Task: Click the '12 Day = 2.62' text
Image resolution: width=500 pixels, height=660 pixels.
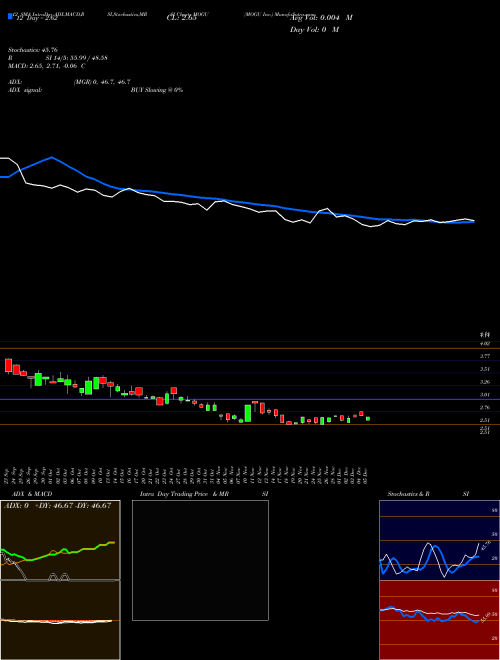Action: [x=36, y=19]
